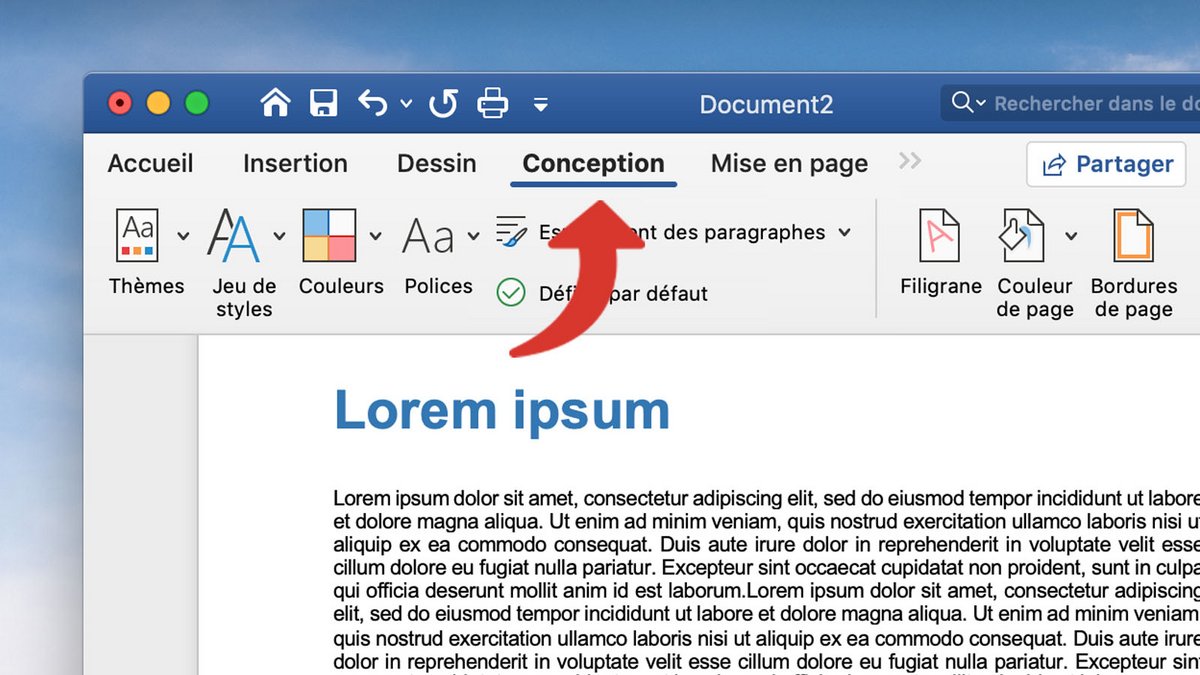Expand the Polices dropdown arrow
Viewport: 1200px width, 675px height.
pyautogui.click(x=473, y=236)
